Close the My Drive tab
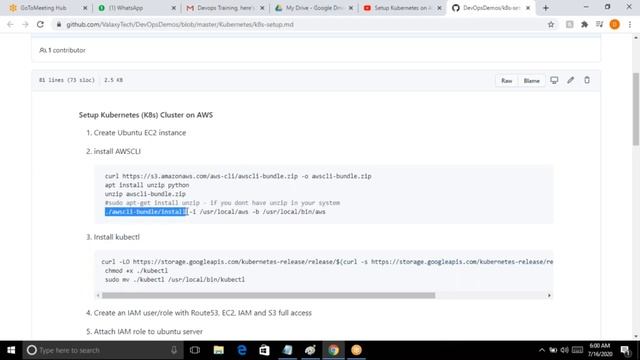Screen dimensions: 640x360 [351, 8]
